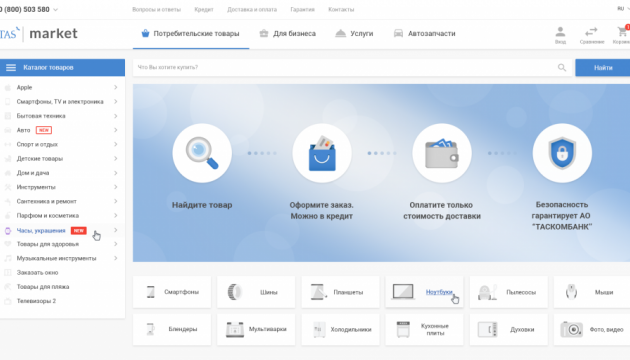The width and height of the screenshot is (630, 360).
Task: Expand the Apple category chevron
Action: point(116,87)
